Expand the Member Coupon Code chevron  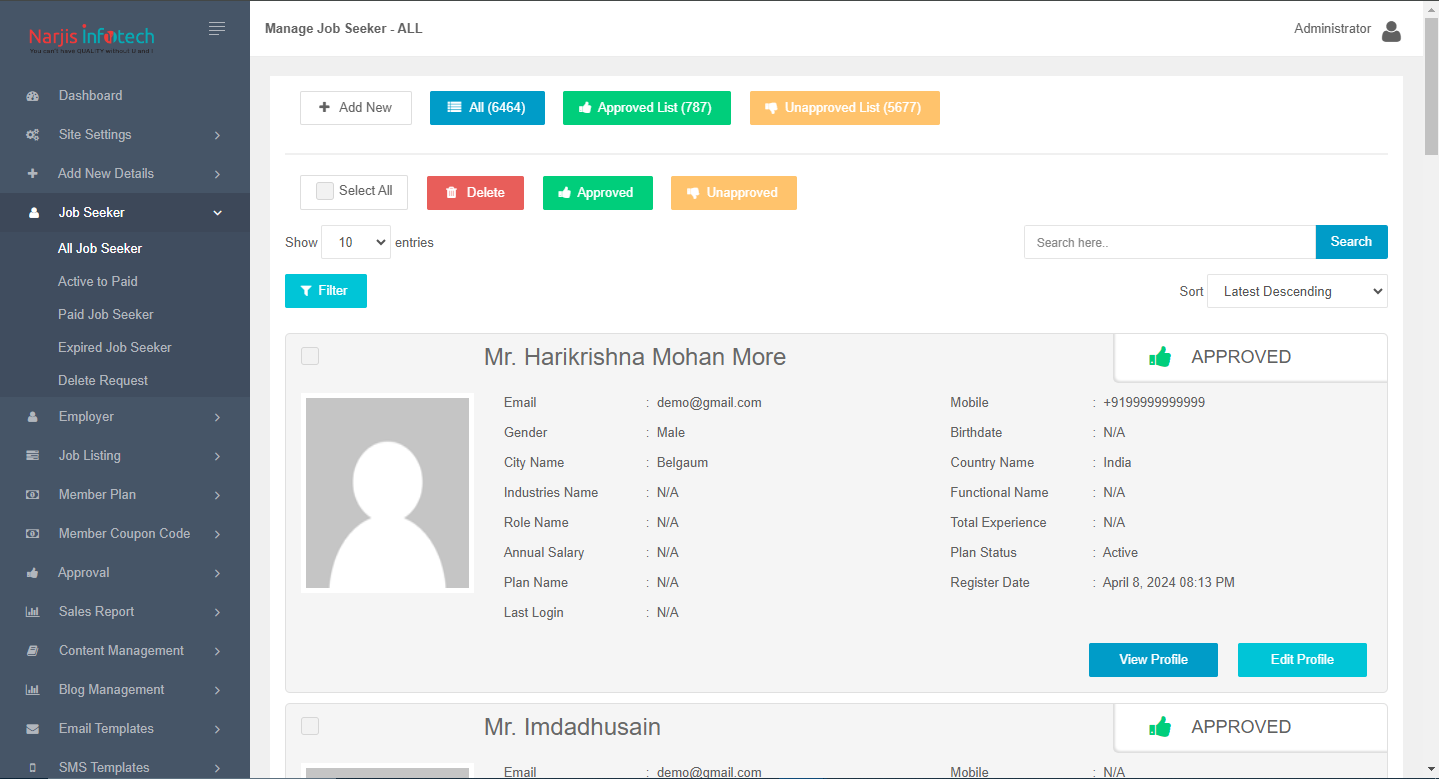217,534
